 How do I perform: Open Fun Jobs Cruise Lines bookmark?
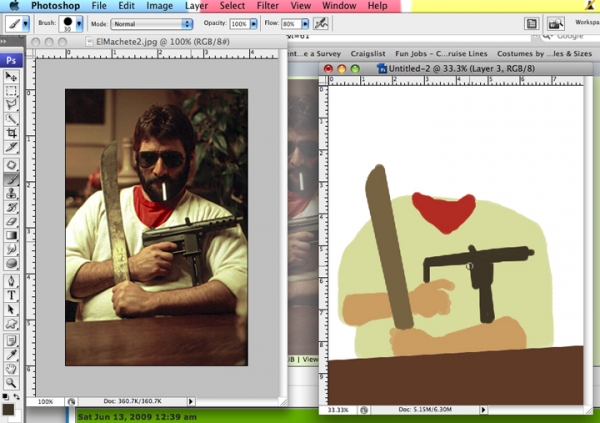click(x=441, y=54)
